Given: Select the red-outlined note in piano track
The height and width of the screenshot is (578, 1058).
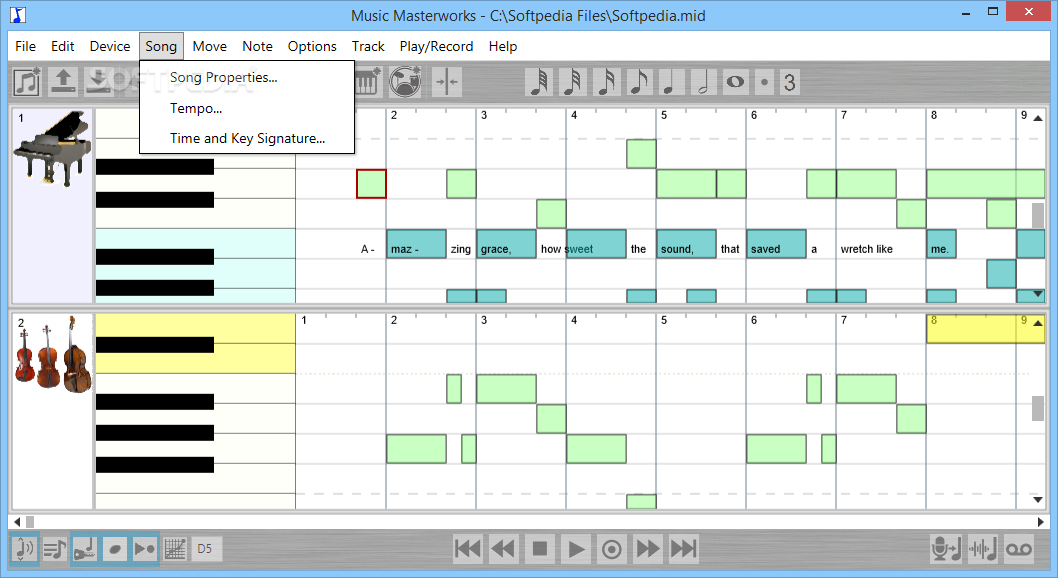Looking at the screenshot, I should tap(371, 183).
